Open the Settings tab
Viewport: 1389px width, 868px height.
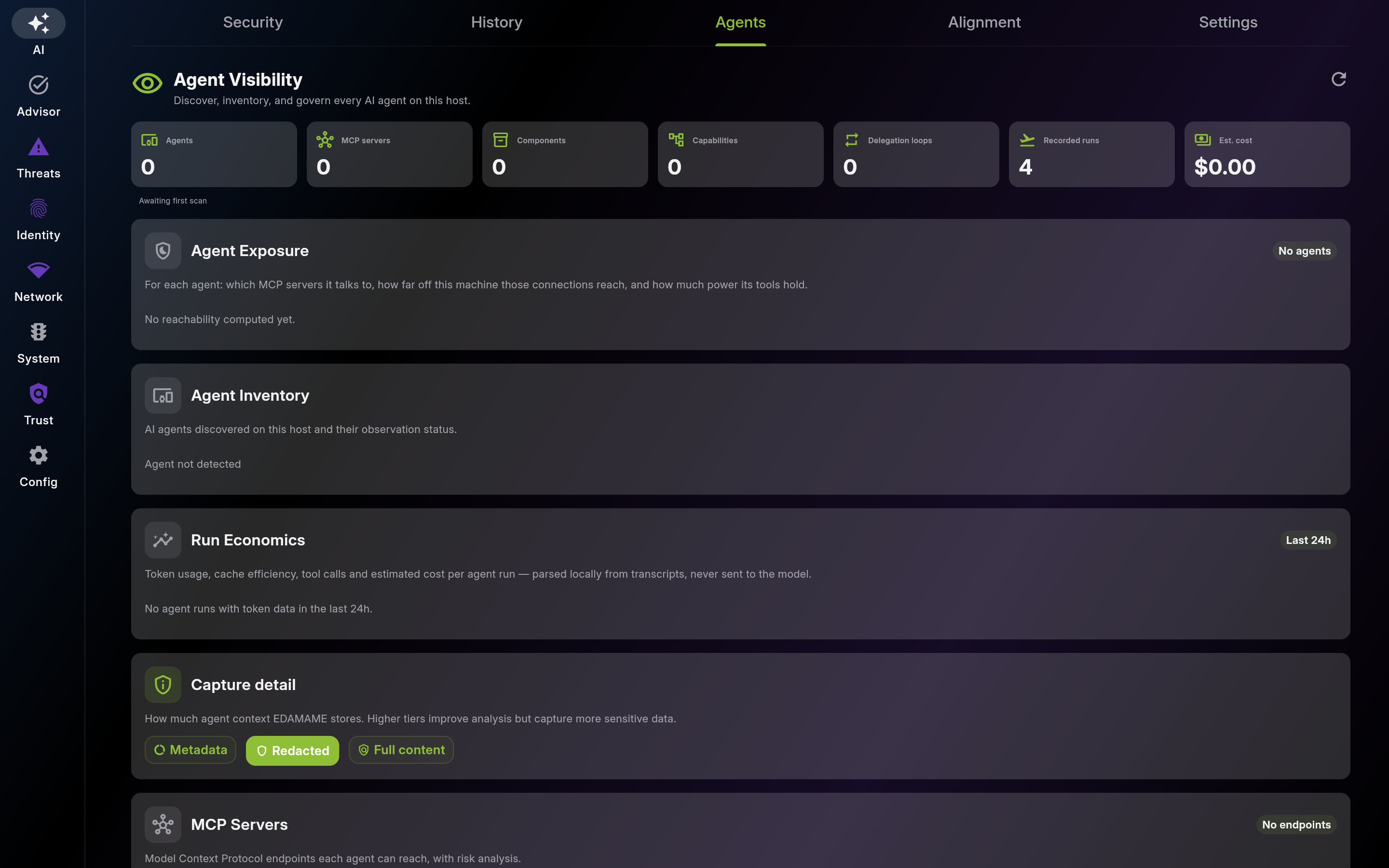tap(1228, 22)
